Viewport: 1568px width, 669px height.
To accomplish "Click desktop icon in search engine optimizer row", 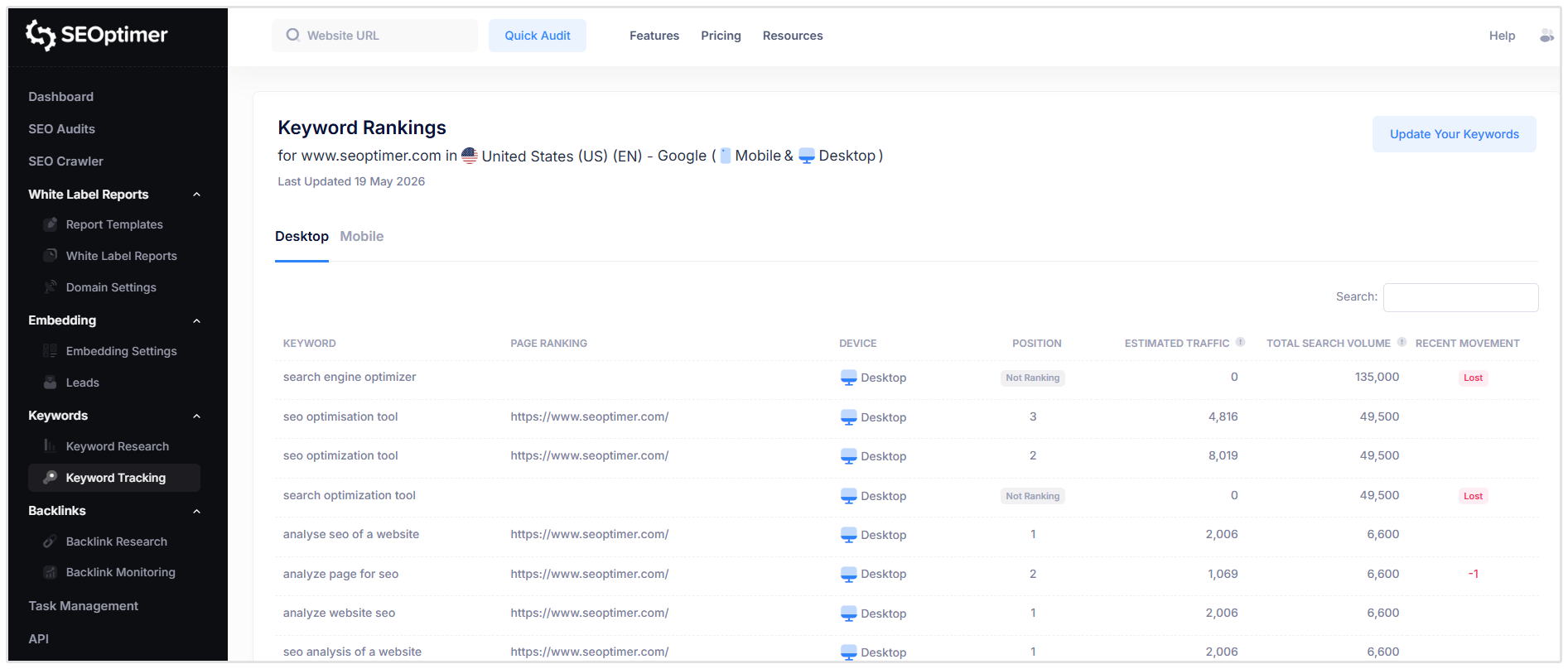I will point(848,378).
